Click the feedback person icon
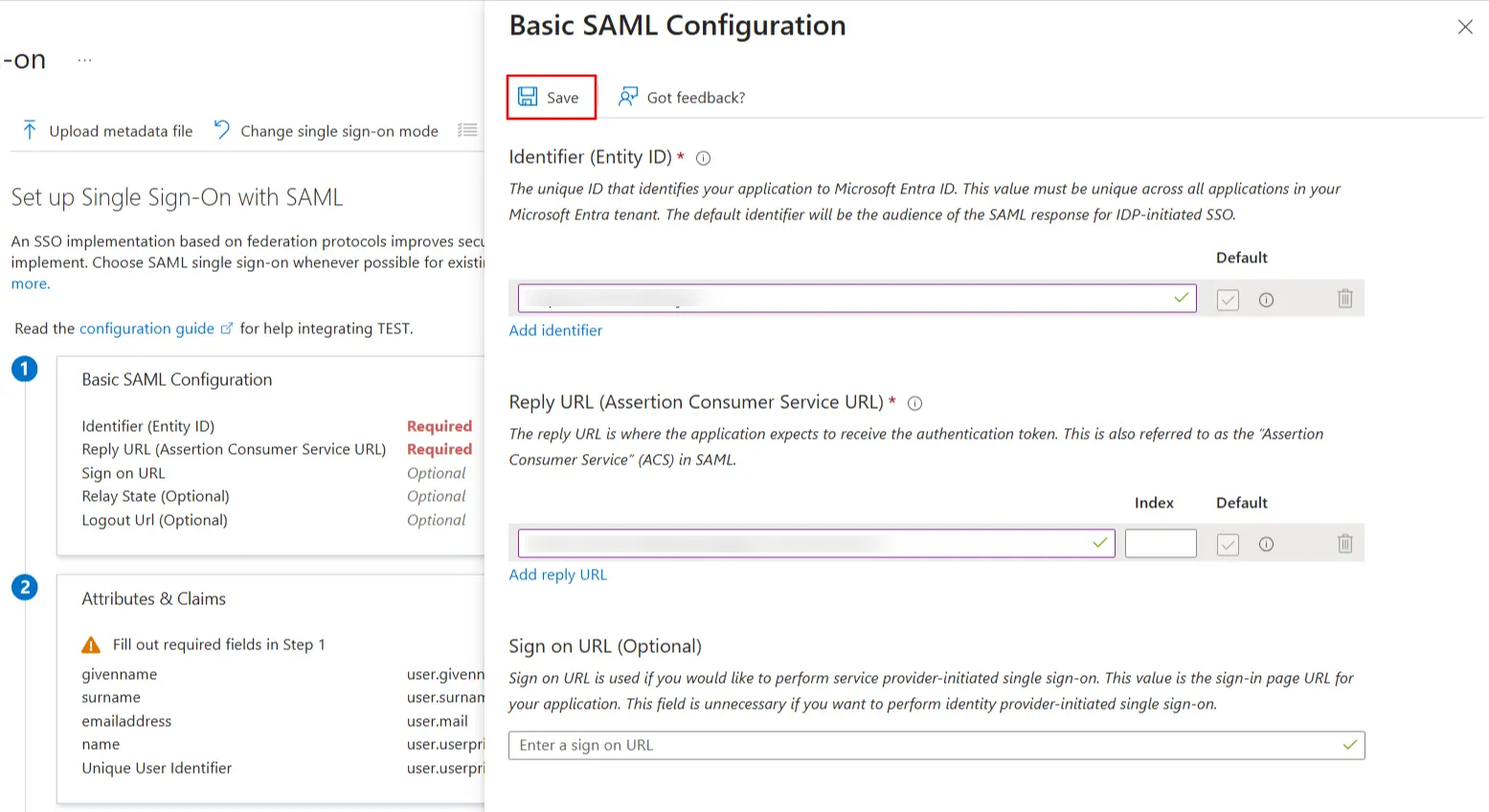1489x812 pixels. point(628,97)
